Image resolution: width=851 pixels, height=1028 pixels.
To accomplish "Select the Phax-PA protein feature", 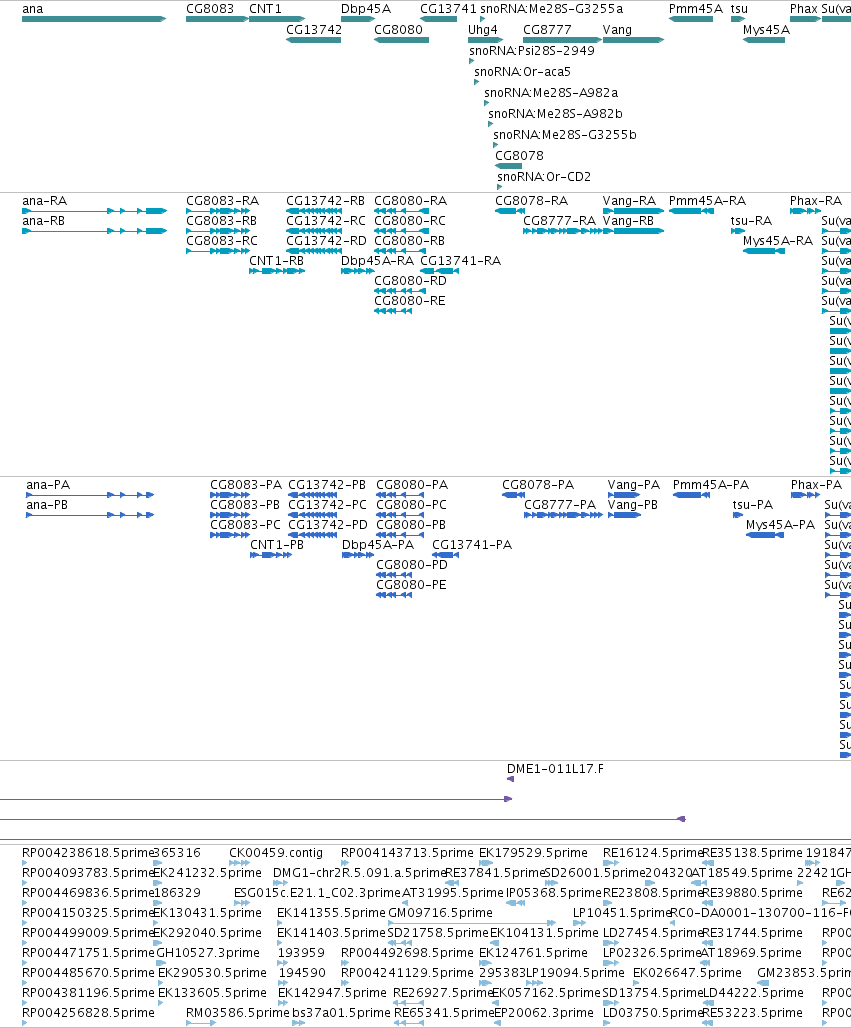I will point(805,495).
